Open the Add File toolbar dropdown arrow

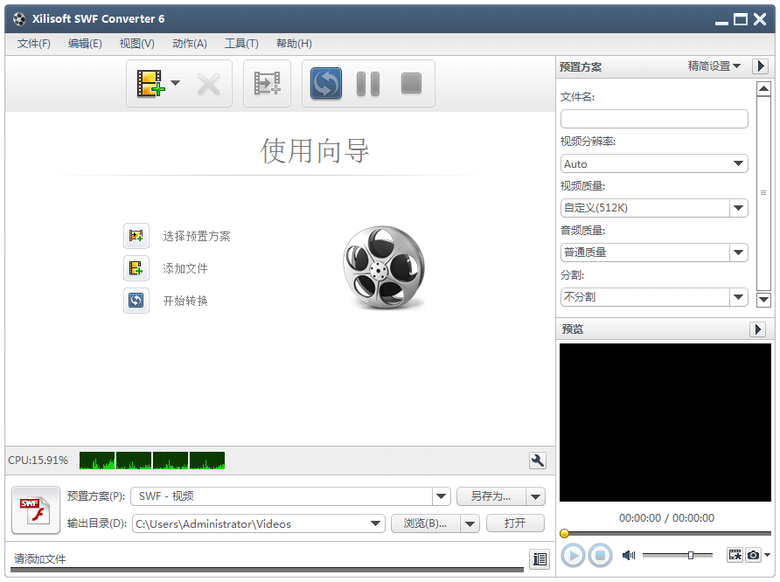pos(175,83)
